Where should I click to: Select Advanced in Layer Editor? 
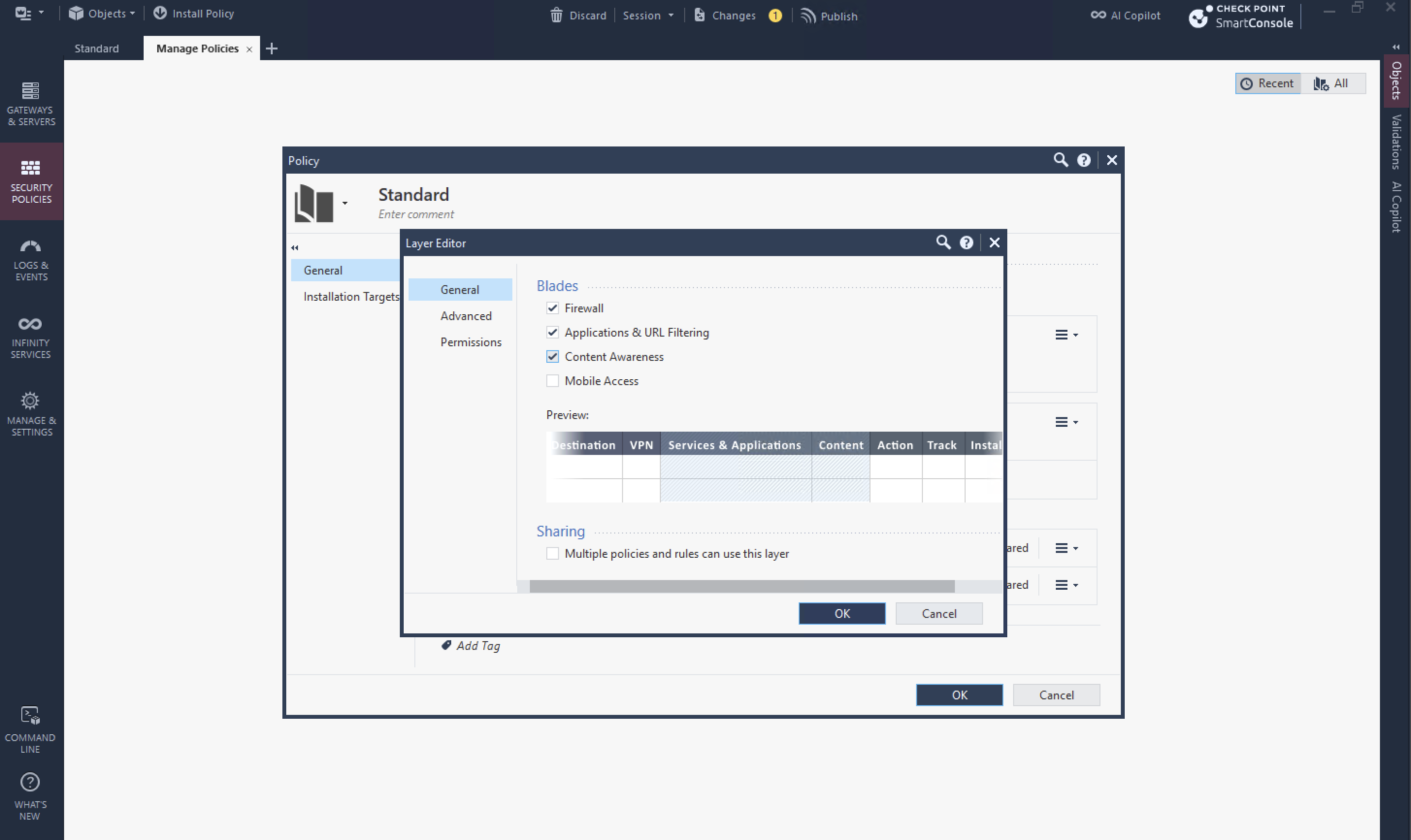[x=465, y=316]
